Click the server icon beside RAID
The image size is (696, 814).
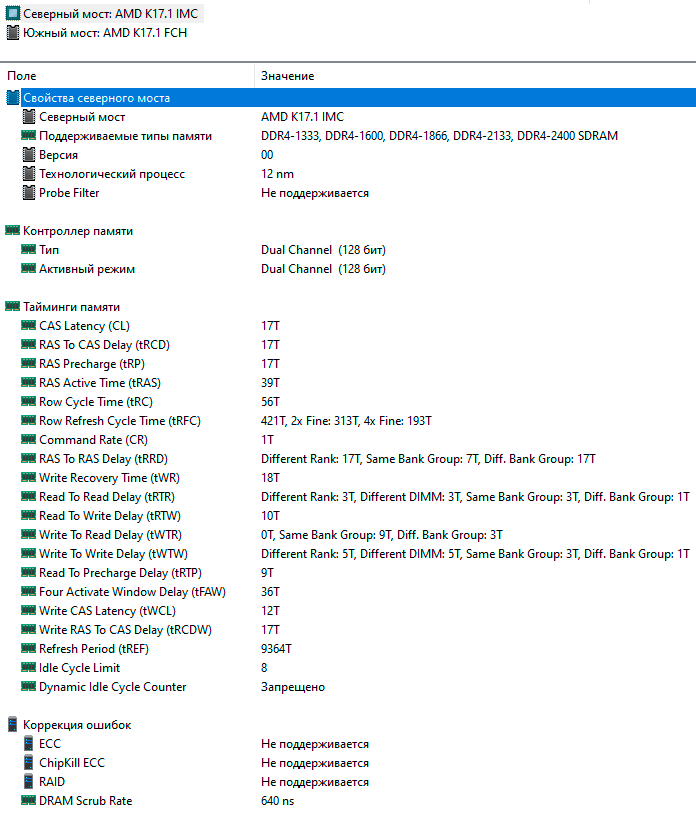pyautogui.click(x=29, y=782)
